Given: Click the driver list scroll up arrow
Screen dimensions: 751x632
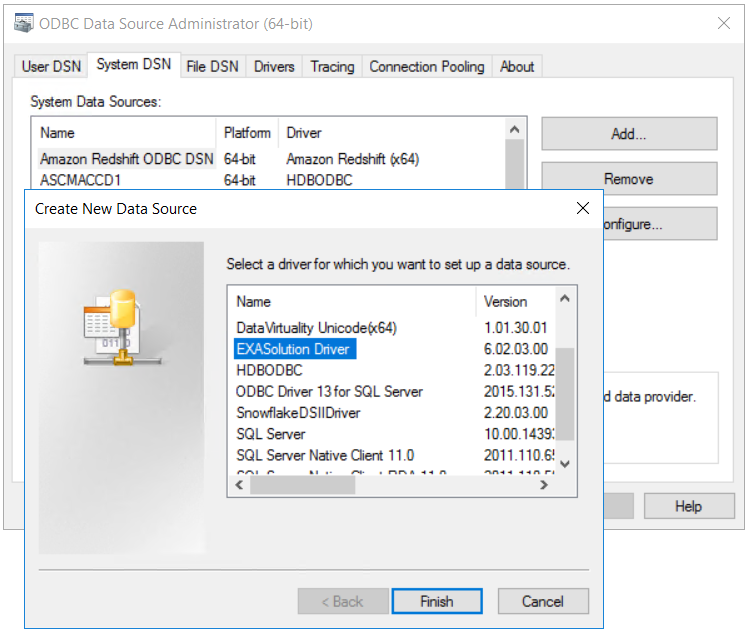Looking at the screenshot, I should (565, 299).
